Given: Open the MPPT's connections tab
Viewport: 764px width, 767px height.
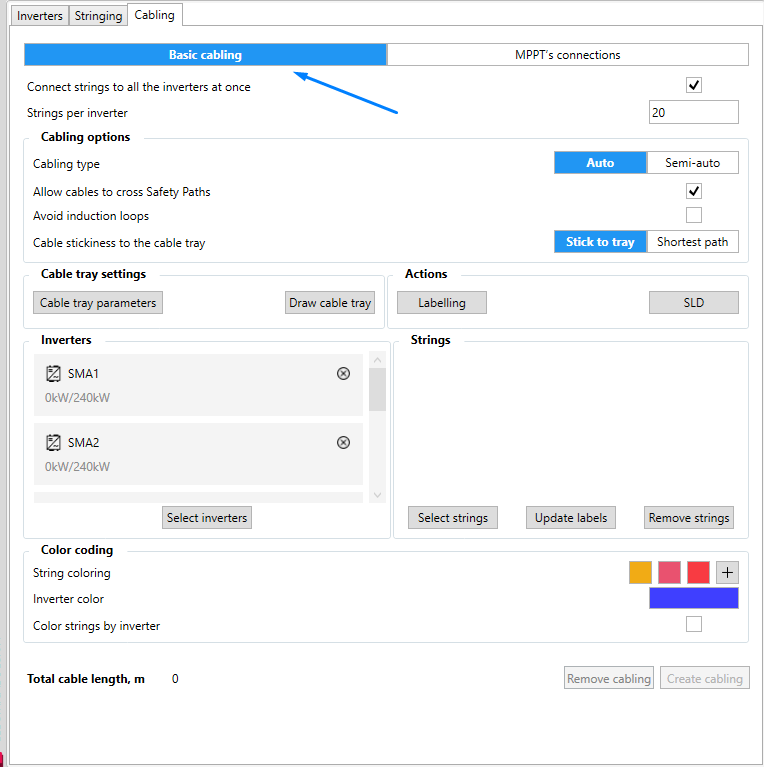Looking at the screenshot, I should pyautogui.click(x=567, y=55).
